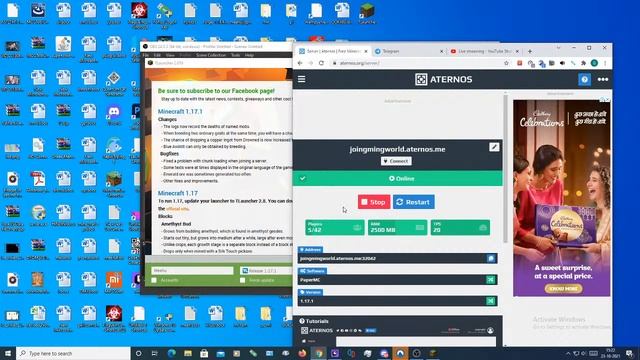
Task: Change version with 1.17.1 row green icon
Action: pyautogui.click(x=491, y=301)
